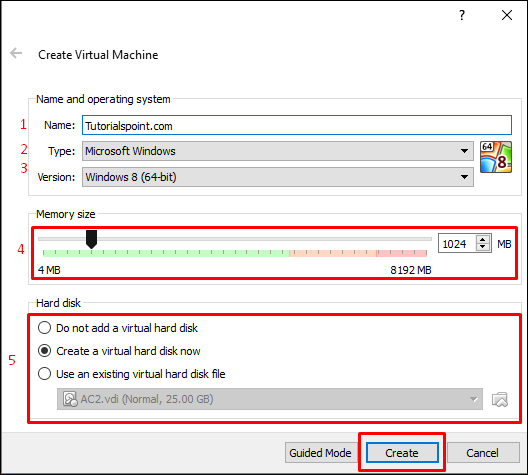Viewport: 528px width, 475px height.
Task: Select Do not add a virtual hard disk
Action: click(118, 328)
